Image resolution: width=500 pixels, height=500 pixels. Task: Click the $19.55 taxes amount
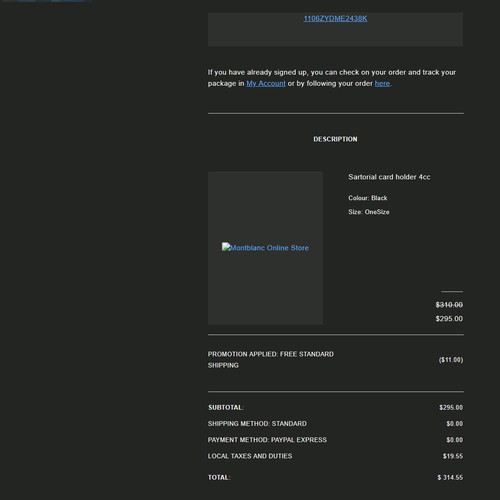click(453, 456)
